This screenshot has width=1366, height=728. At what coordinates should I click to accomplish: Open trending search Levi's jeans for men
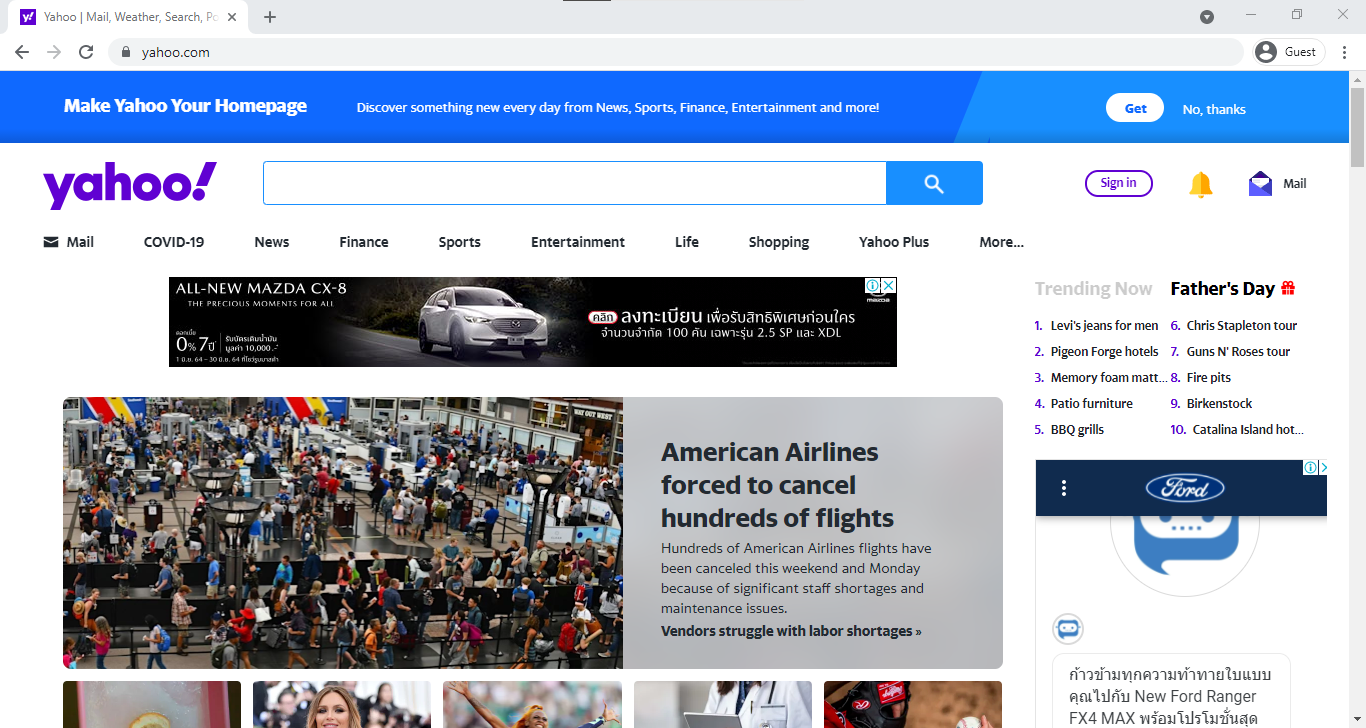pyautogui.click(x=1104, y=325)
